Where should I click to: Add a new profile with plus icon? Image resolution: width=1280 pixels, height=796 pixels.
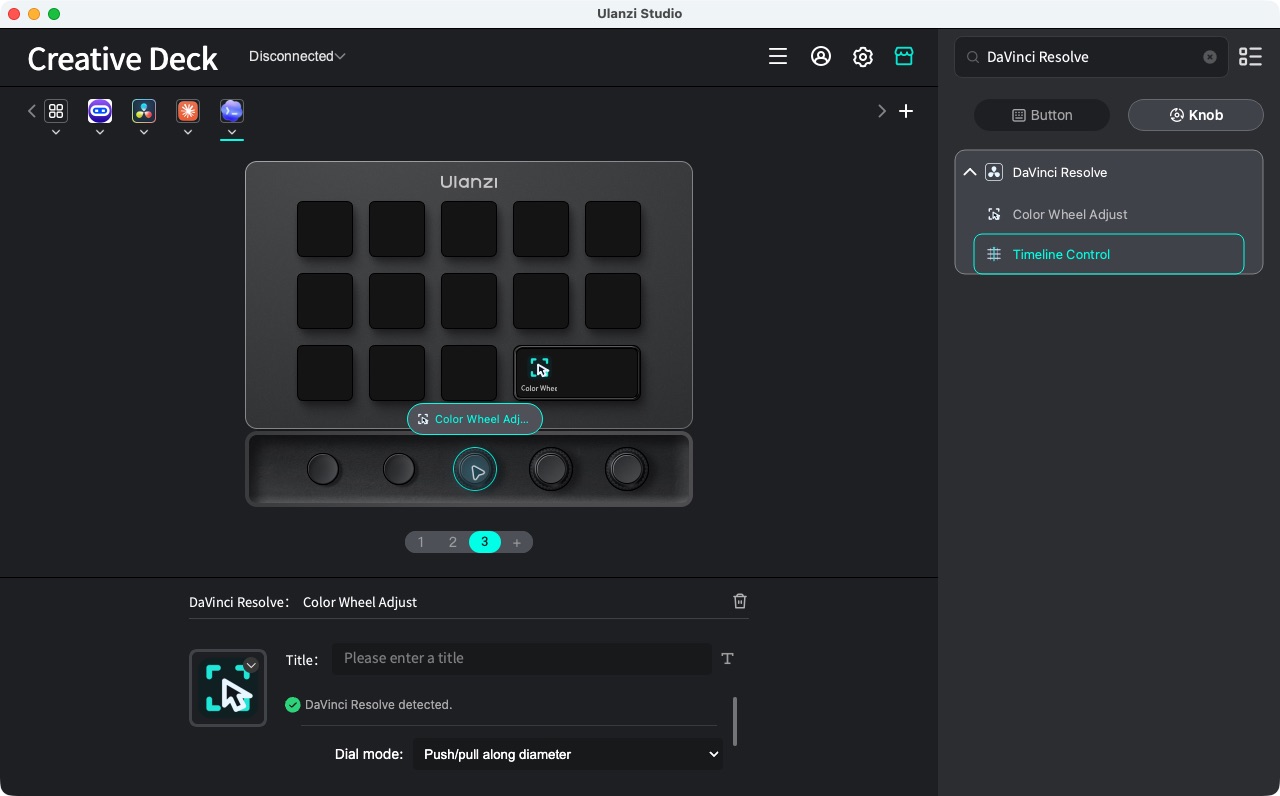[x=906, y=111]
